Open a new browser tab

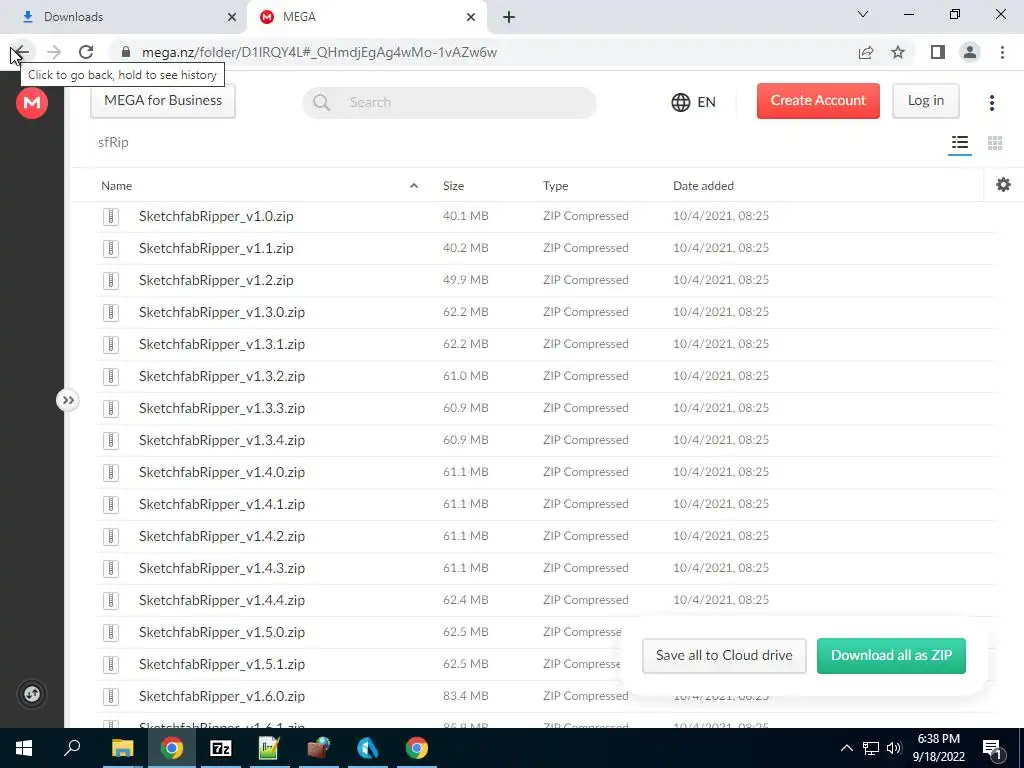(x=509, y=17)
